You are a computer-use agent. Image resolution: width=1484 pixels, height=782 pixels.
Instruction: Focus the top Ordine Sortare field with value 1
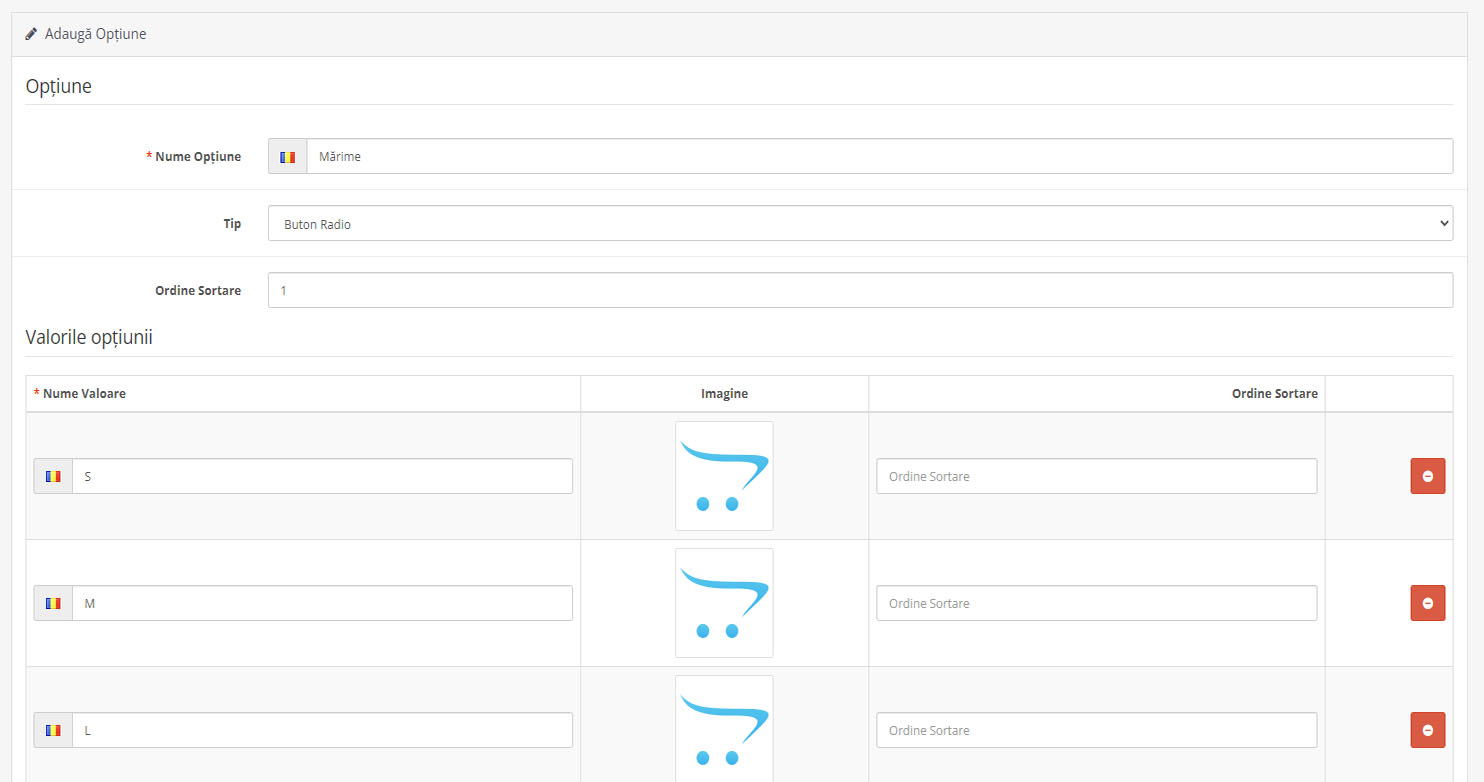tap(860, 290)
